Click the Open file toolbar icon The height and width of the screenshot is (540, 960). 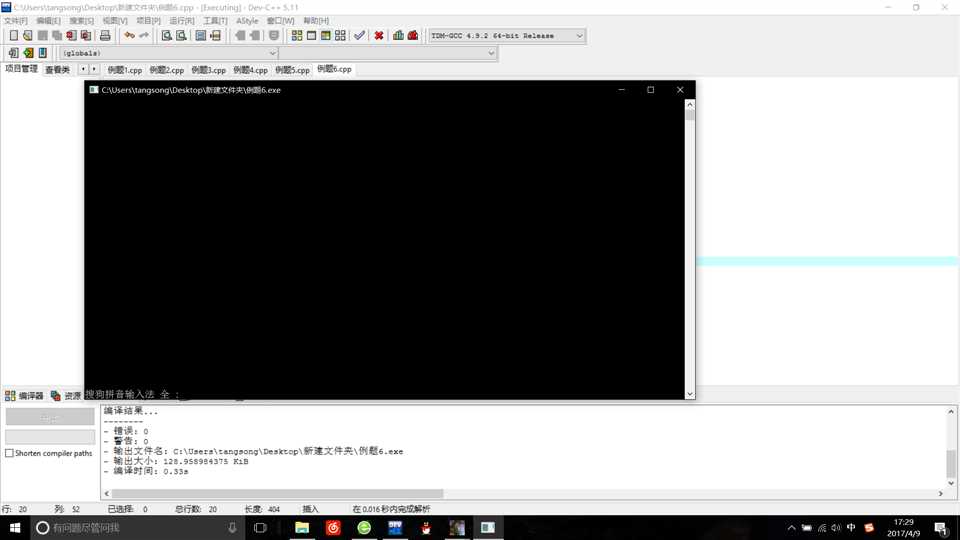pyautogui.click(x=28, y=36)
